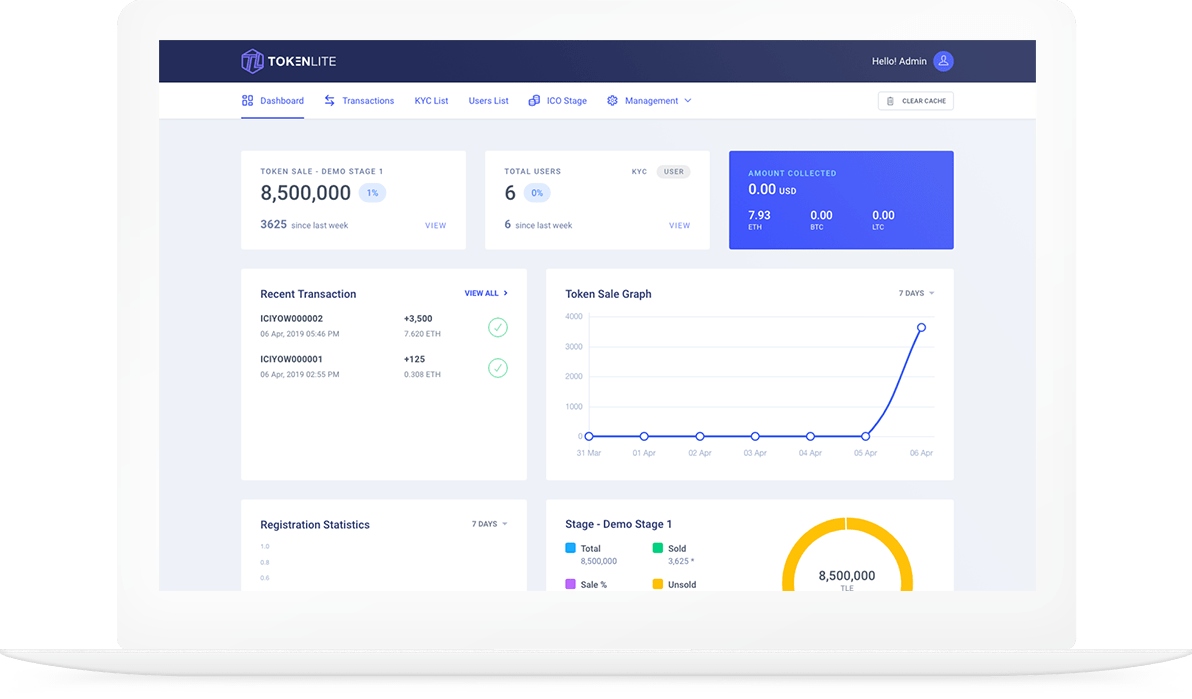The image size is (1192, 699).
Task: Go to the KYC List tab
Action: click(431, 101)
